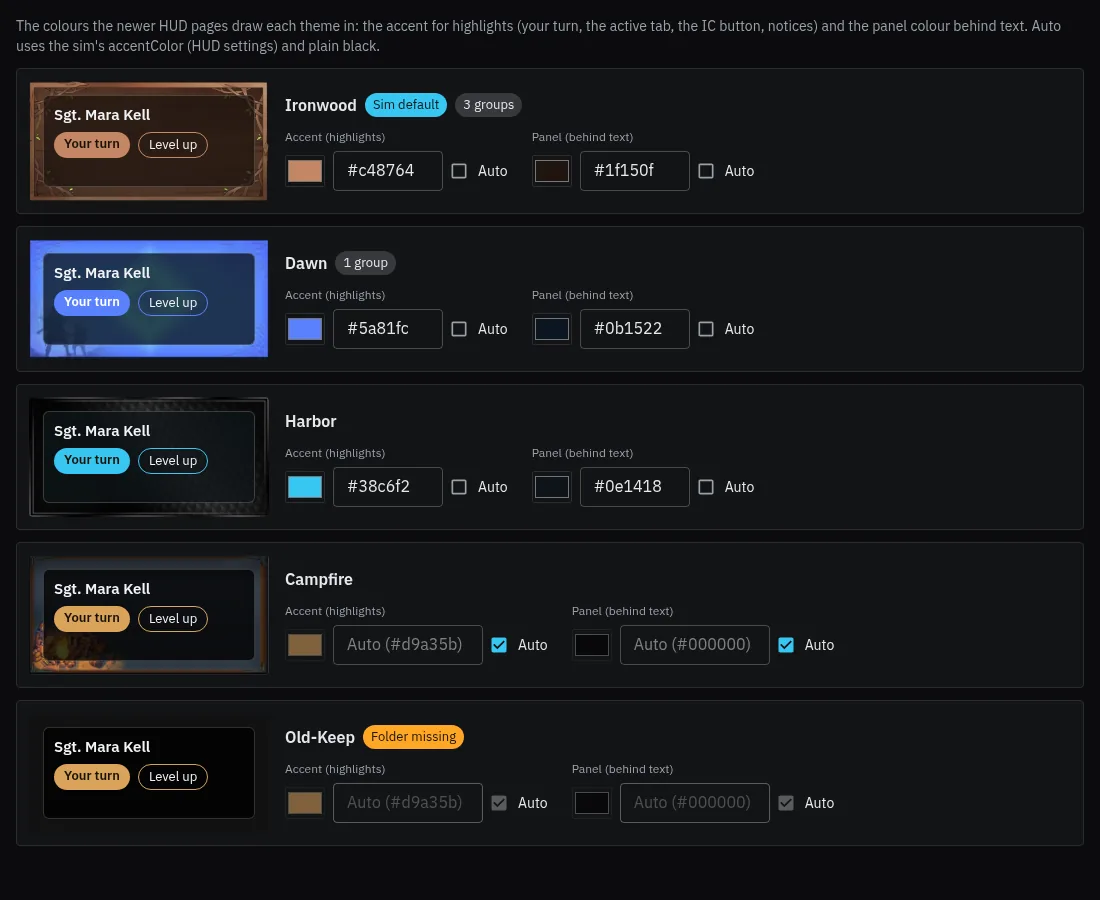Click the Dawn theme preview thumbnail

pyautogui.click(x=149, y=299)
